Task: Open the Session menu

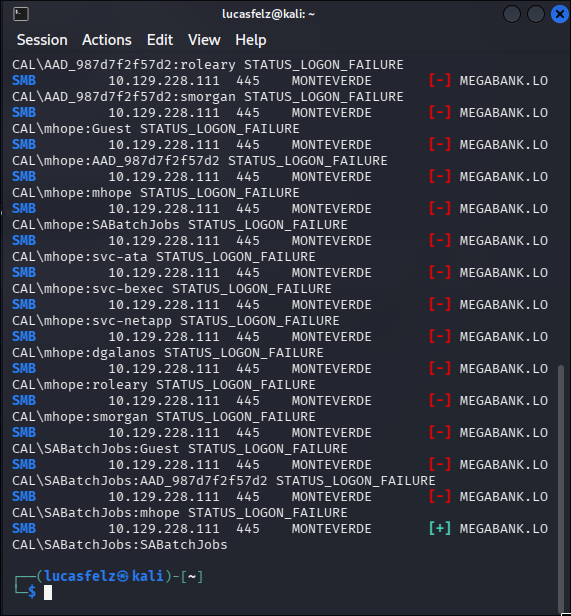Action: click(42, 40)
